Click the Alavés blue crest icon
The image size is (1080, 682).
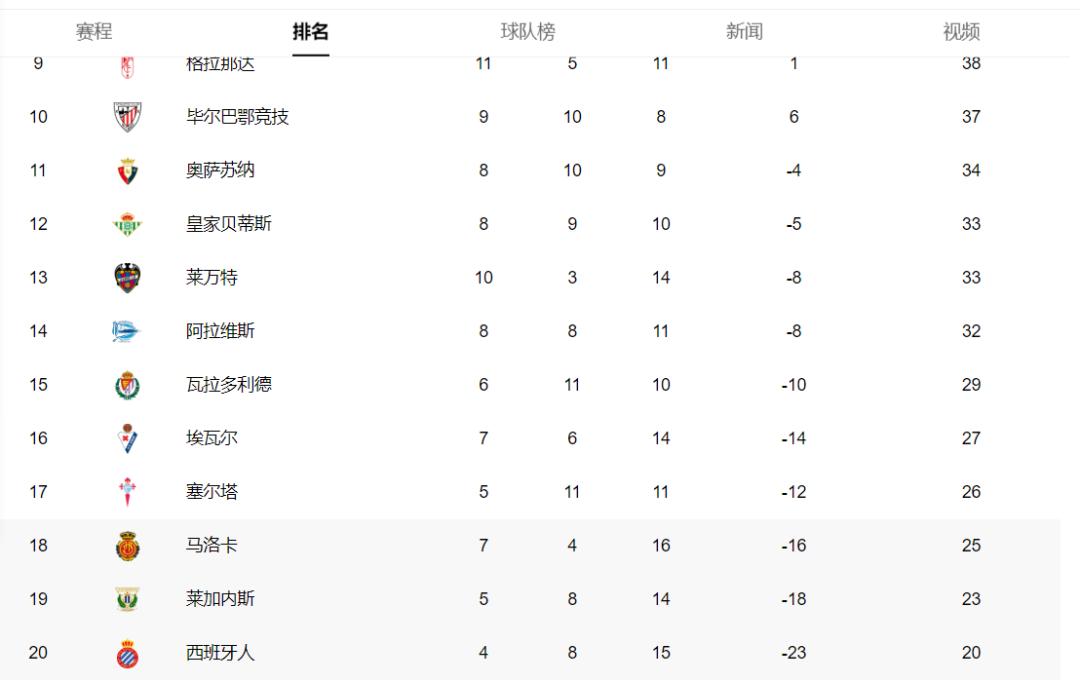coord(126,331)
